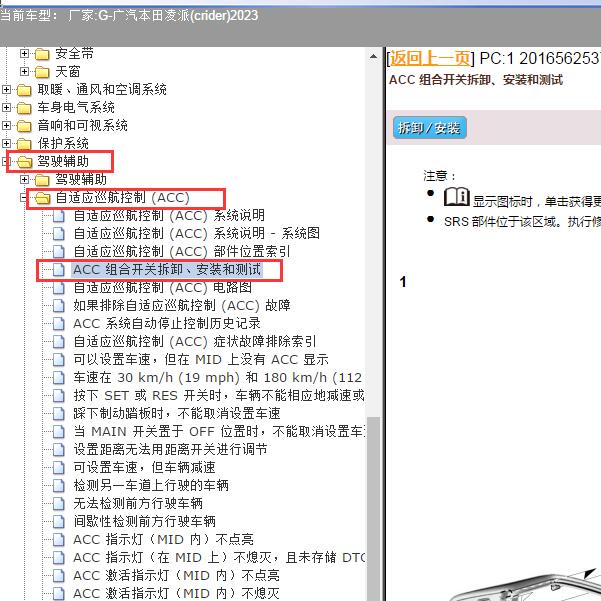Select the top-level 驾驶辅助 tree folder

point(63,161)
